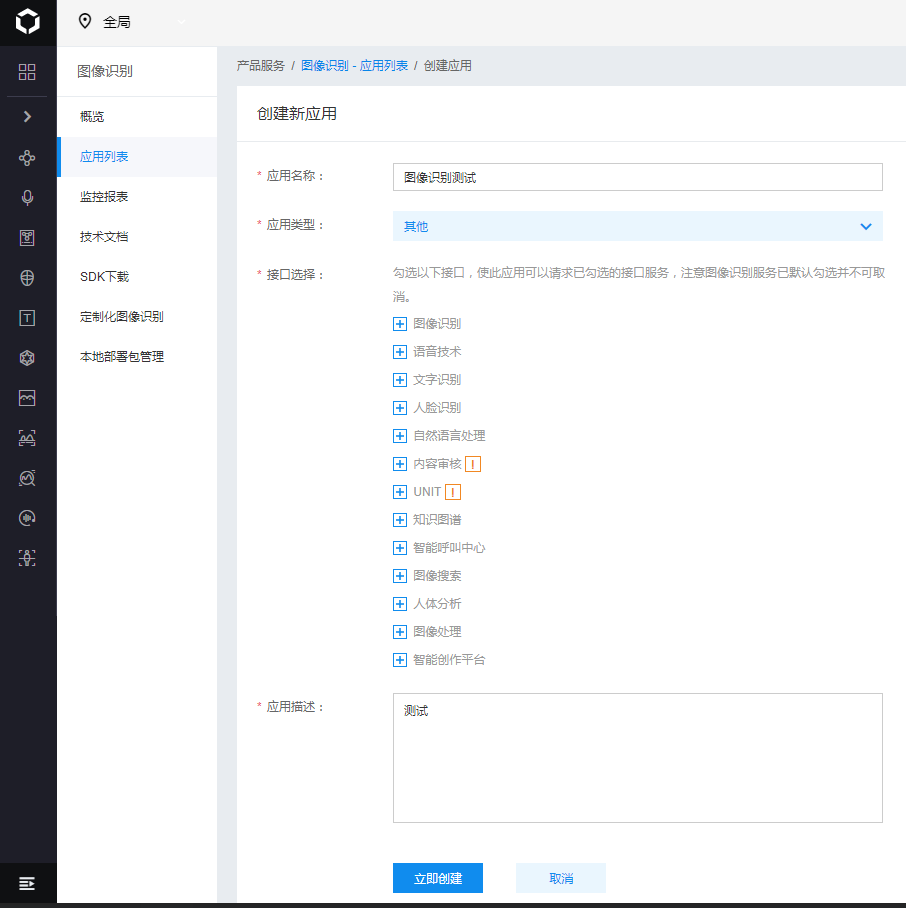The image size is (906, 908).
Task: Click the 创建应用 breadcrumb text
Action: tap(448, 66)
